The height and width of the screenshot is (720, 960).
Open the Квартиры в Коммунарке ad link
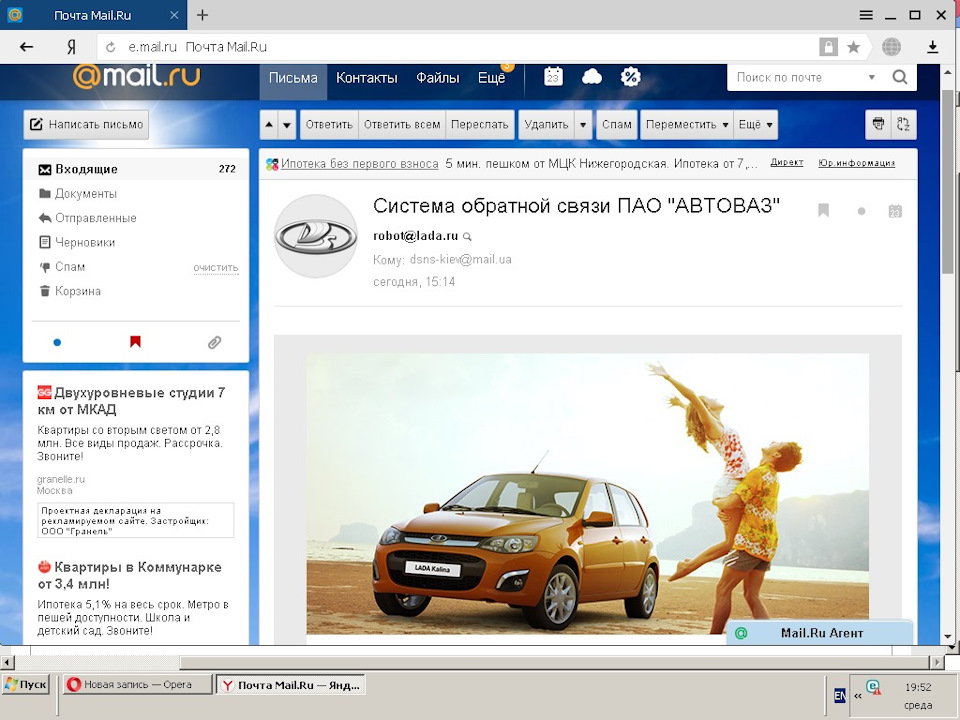pyautogui.click(x=130, y=576)
